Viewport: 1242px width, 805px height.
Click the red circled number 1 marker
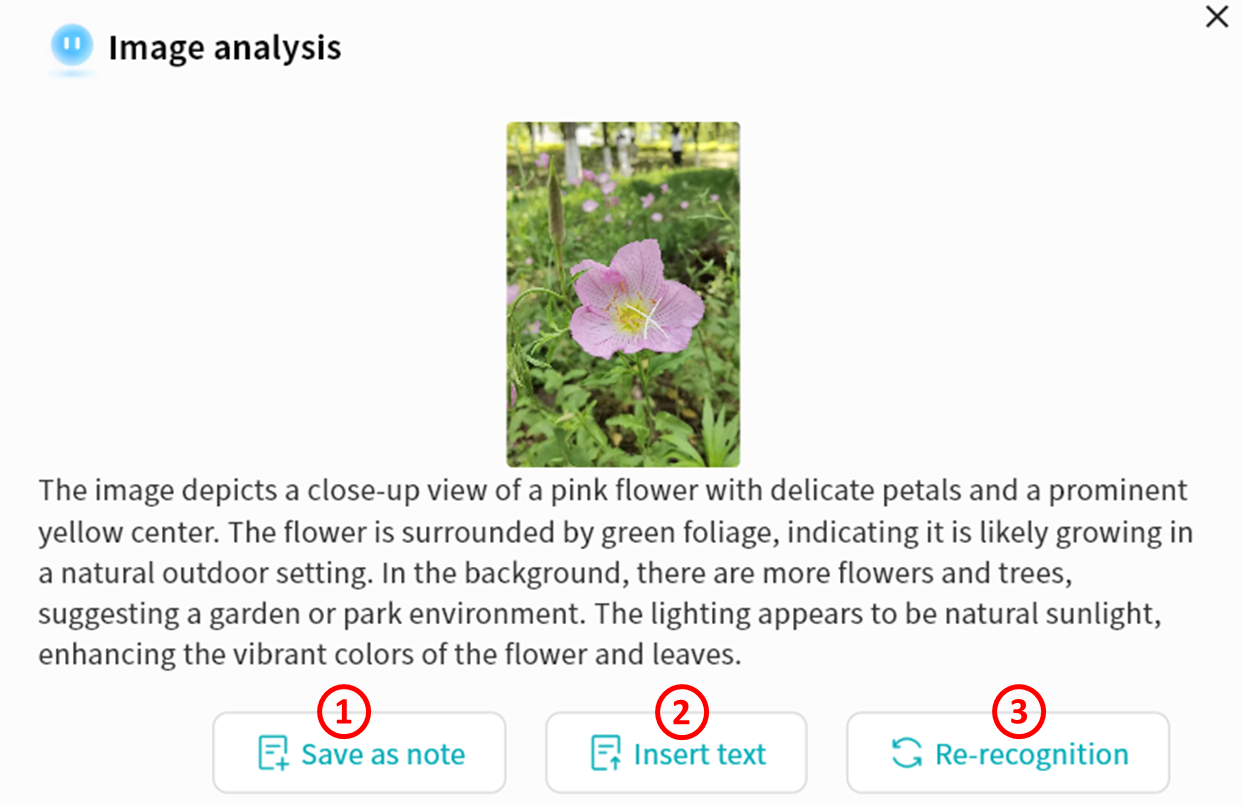pos(344,711)
